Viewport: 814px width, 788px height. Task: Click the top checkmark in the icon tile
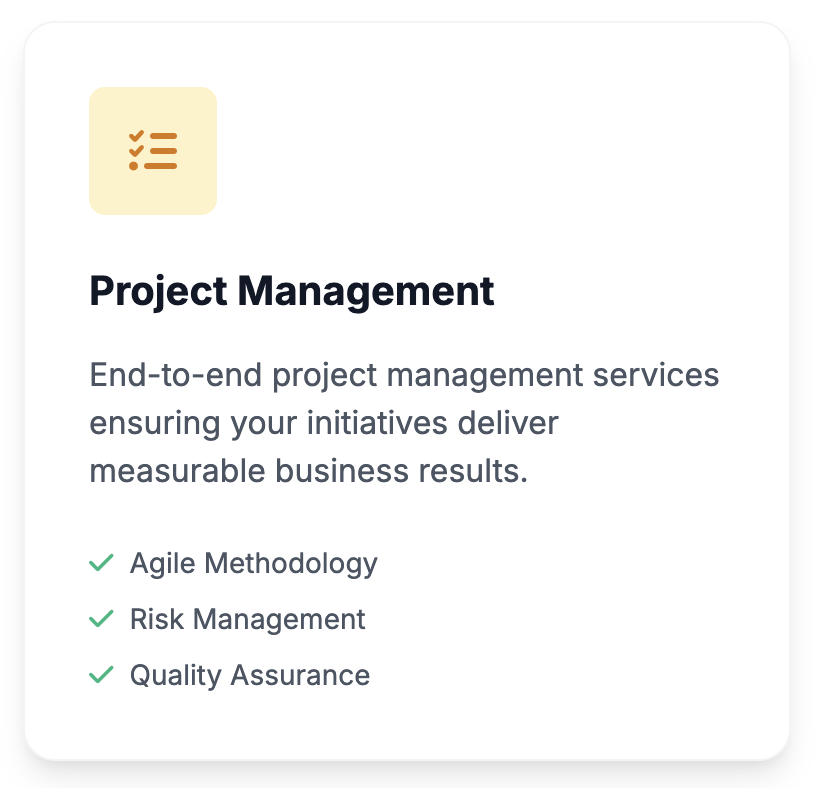click(x=137, y=136)
